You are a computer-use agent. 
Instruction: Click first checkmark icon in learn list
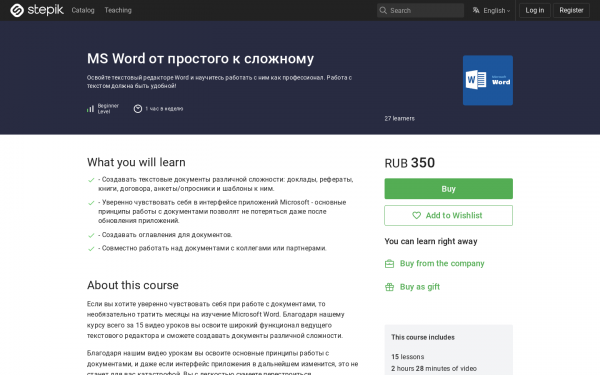point(91,180)
